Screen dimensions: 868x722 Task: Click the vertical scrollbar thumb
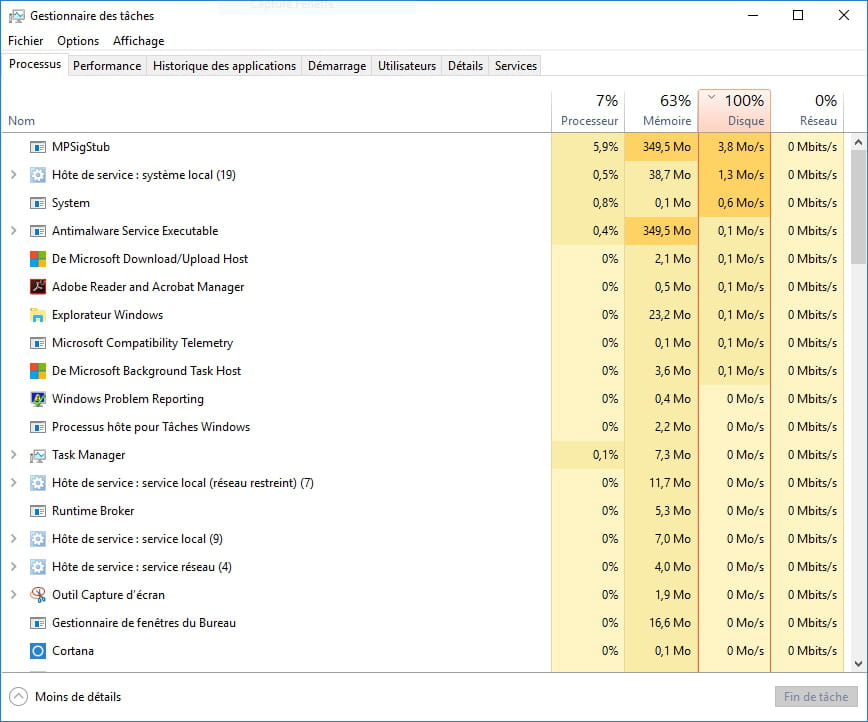[x=858, y=207]
